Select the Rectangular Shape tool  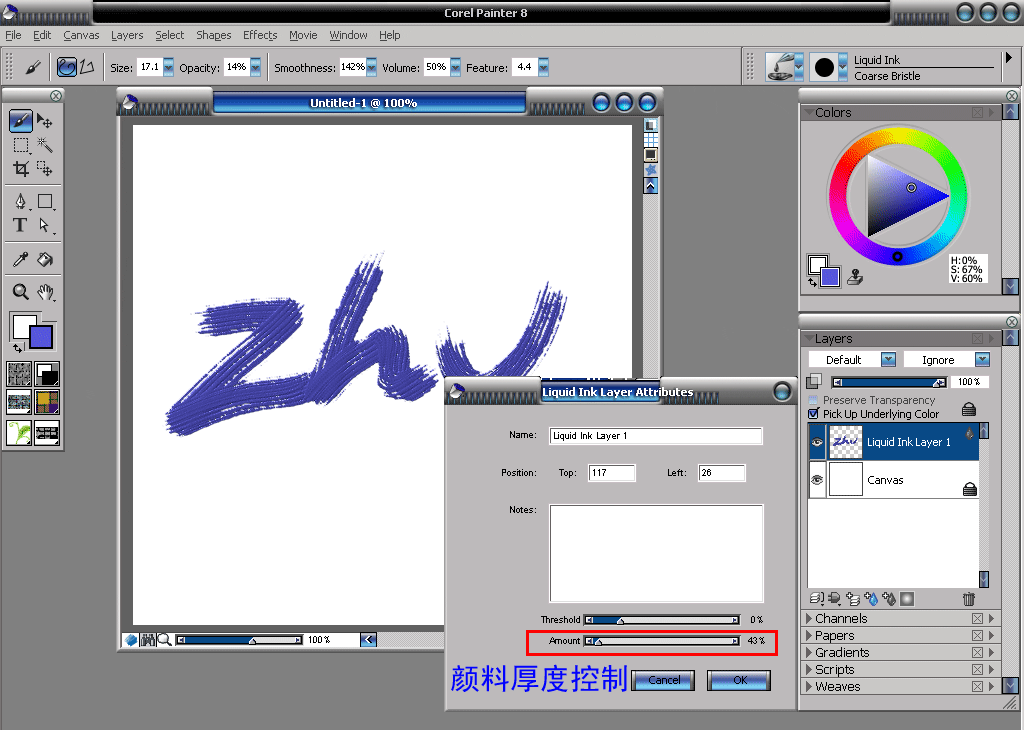(x=45, y=201)
